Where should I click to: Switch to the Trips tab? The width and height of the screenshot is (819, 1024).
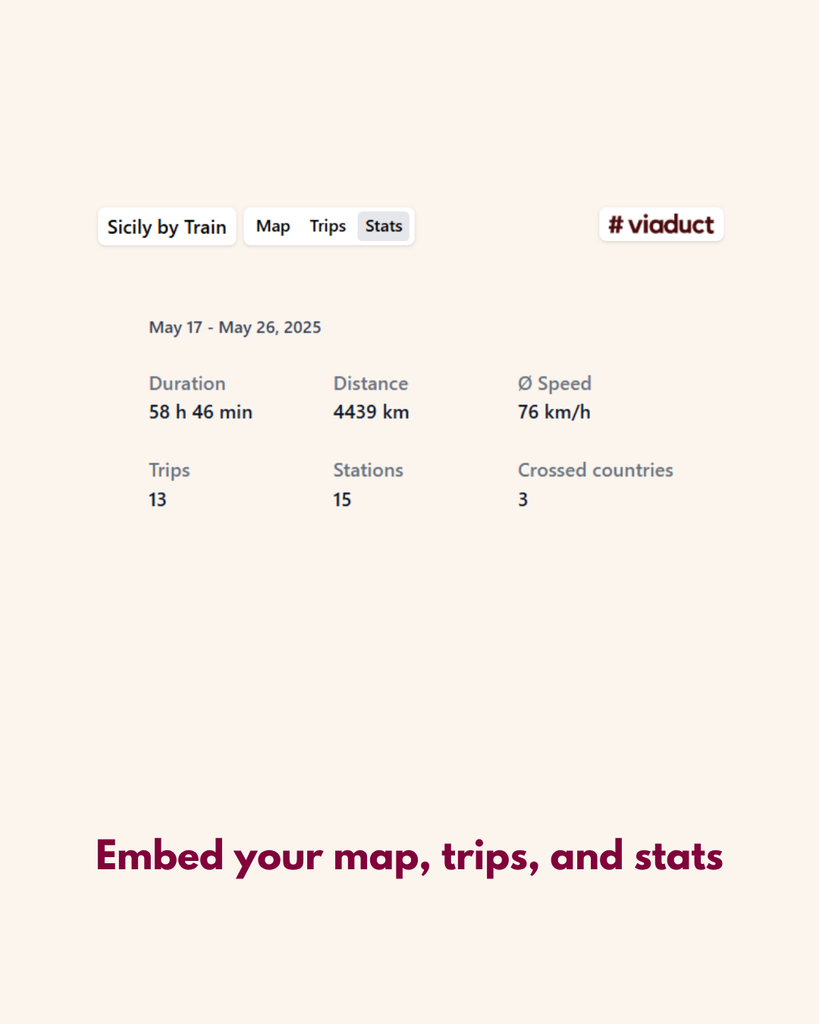[x=328, y=226]
